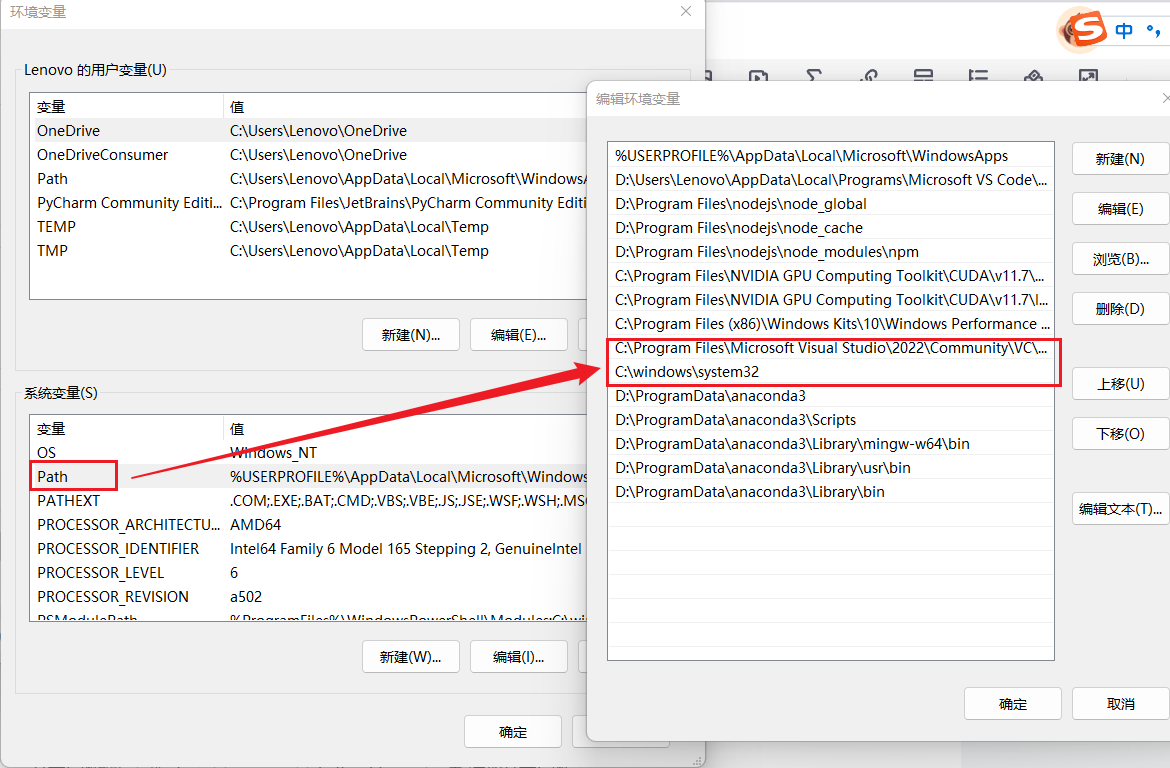This screenshot has height=768, width=1170.
Task: Select the OneDrive user variable
Action: click(310, 131)
